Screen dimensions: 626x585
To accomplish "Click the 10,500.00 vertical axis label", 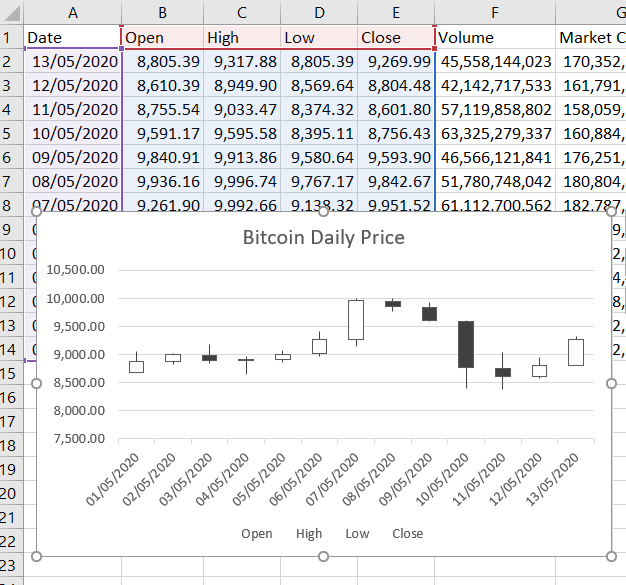I will 75,270.
